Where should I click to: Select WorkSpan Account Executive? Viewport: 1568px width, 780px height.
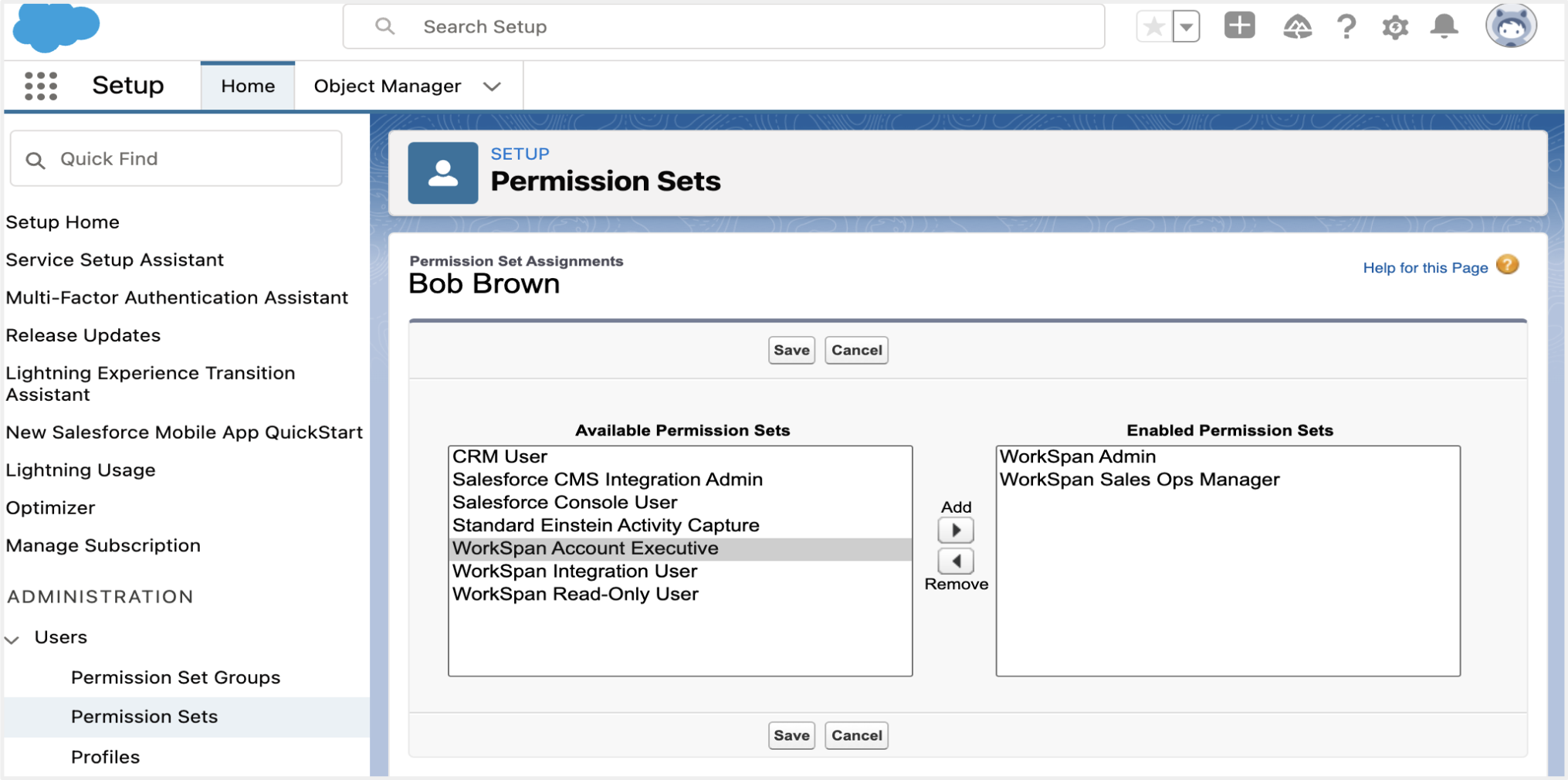point(680,548)
